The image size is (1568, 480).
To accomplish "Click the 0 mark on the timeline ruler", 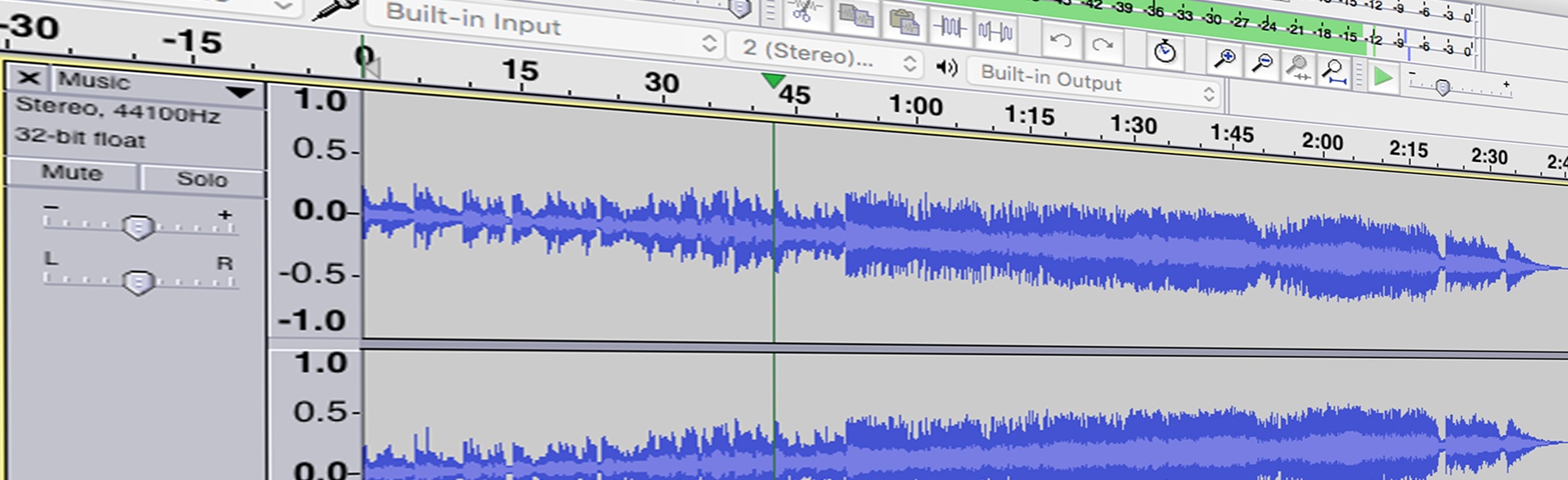I will point(365,56).
